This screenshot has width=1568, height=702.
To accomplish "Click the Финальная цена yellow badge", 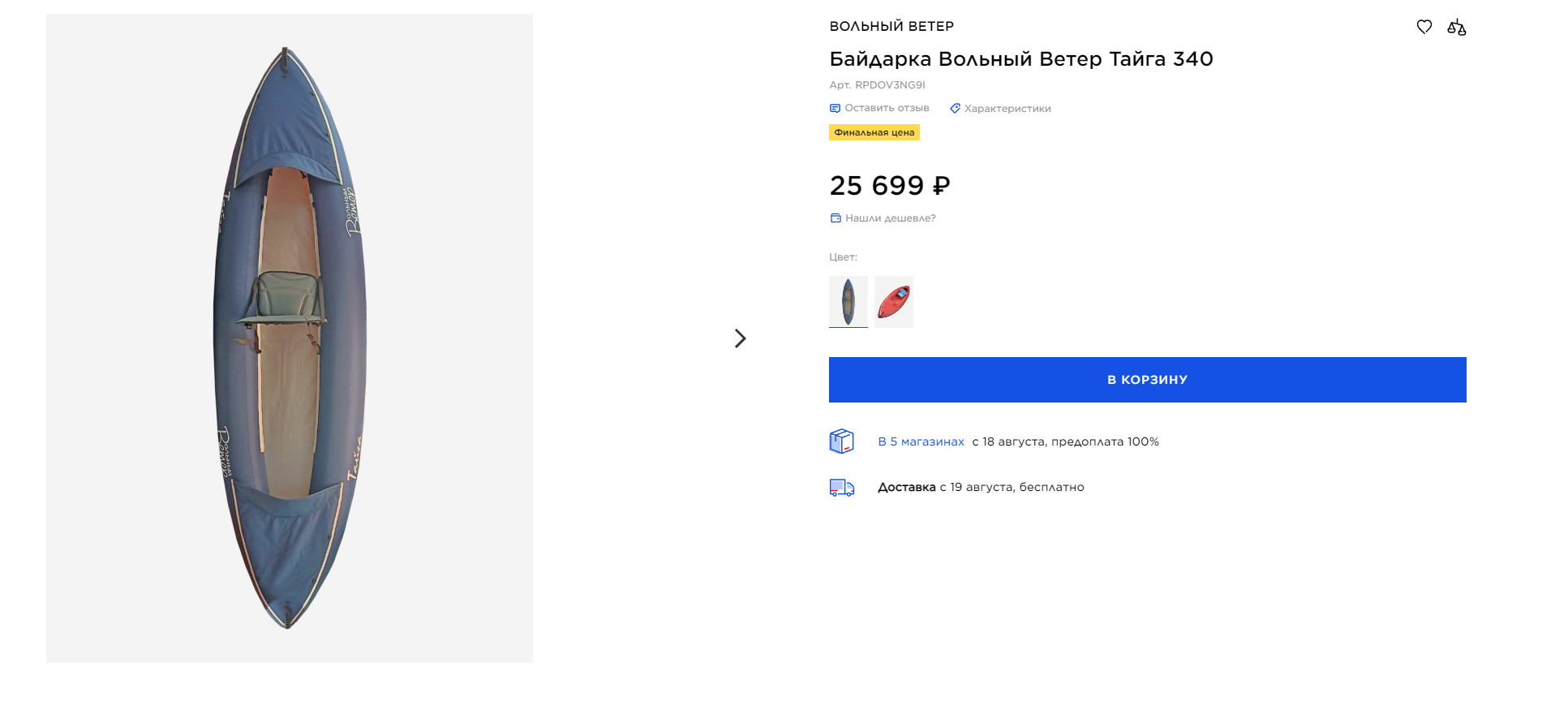I will [x=874, y=132].
